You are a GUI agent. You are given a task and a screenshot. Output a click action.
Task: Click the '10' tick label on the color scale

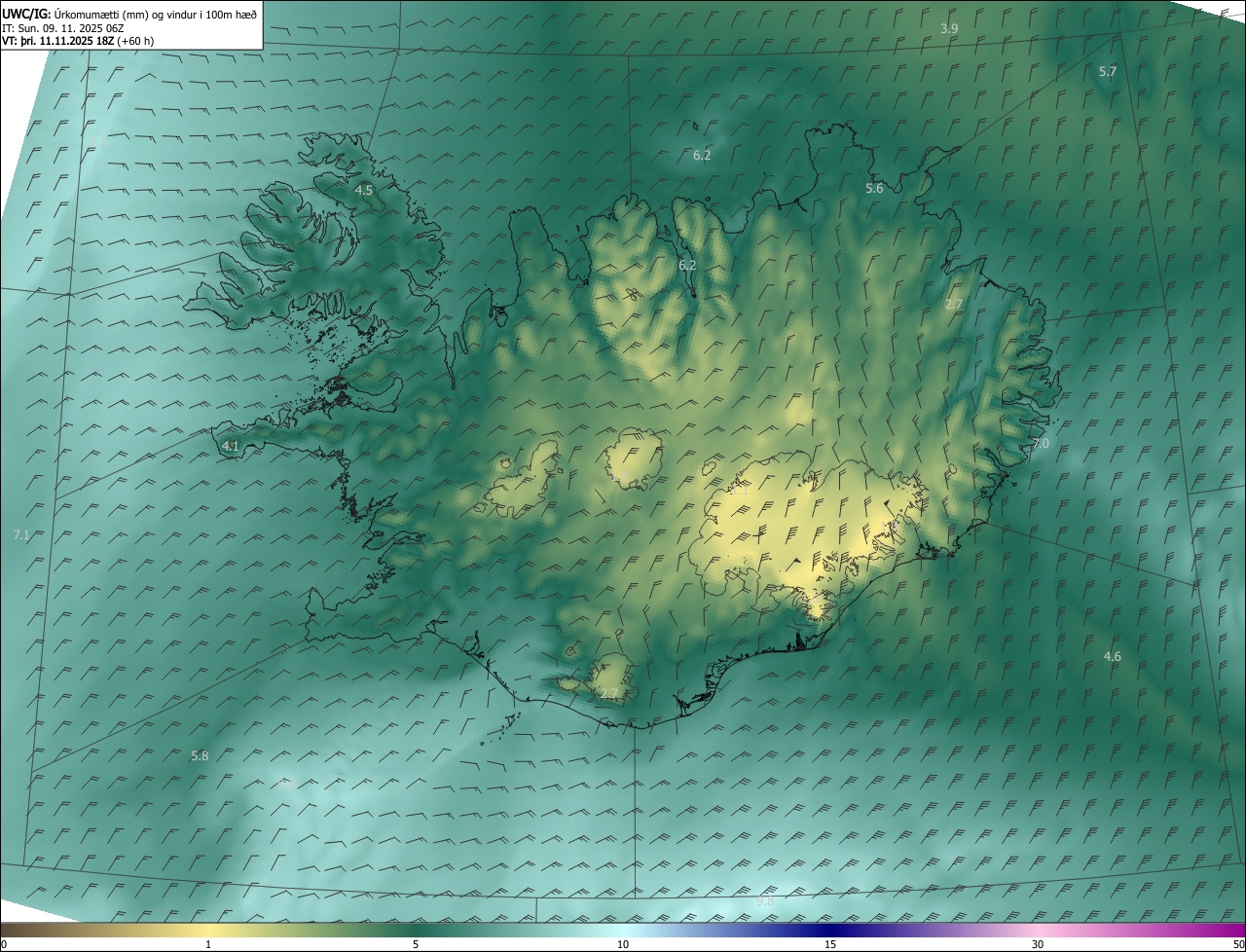coord(623,945)
